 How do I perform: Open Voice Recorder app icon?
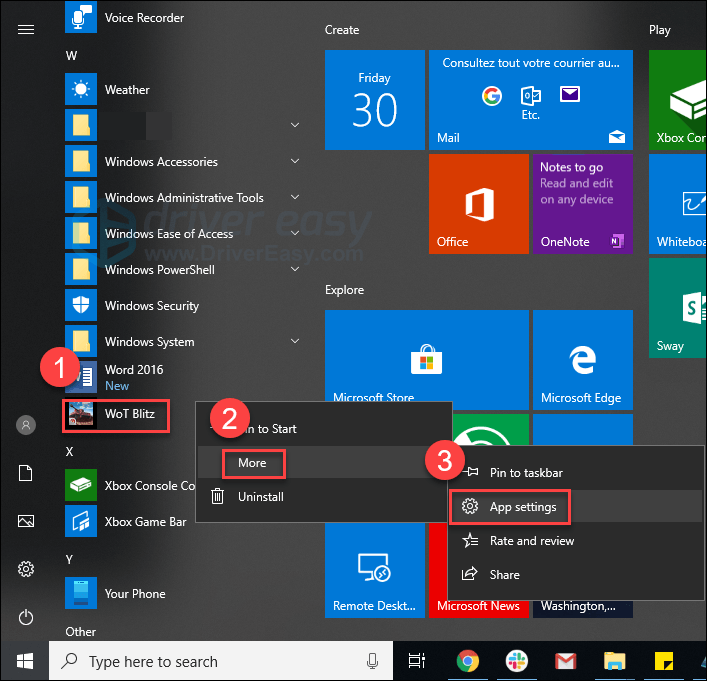81,17
